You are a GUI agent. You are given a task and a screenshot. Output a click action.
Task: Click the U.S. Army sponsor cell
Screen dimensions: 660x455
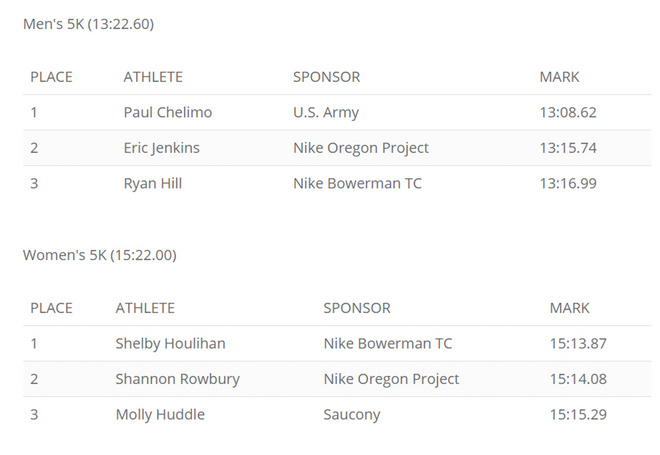point(326,113)
